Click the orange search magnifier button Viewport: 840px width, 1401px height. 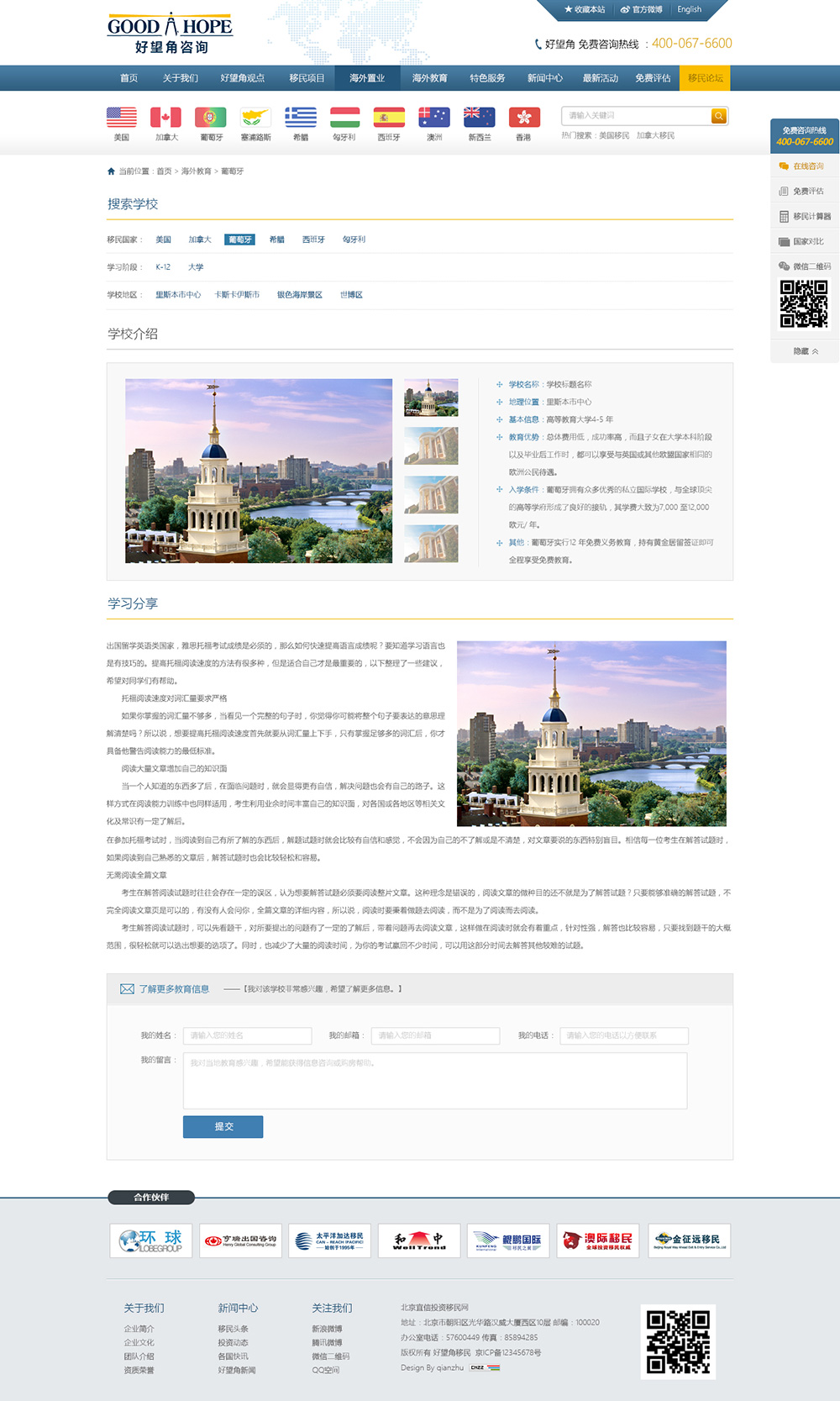718,116
